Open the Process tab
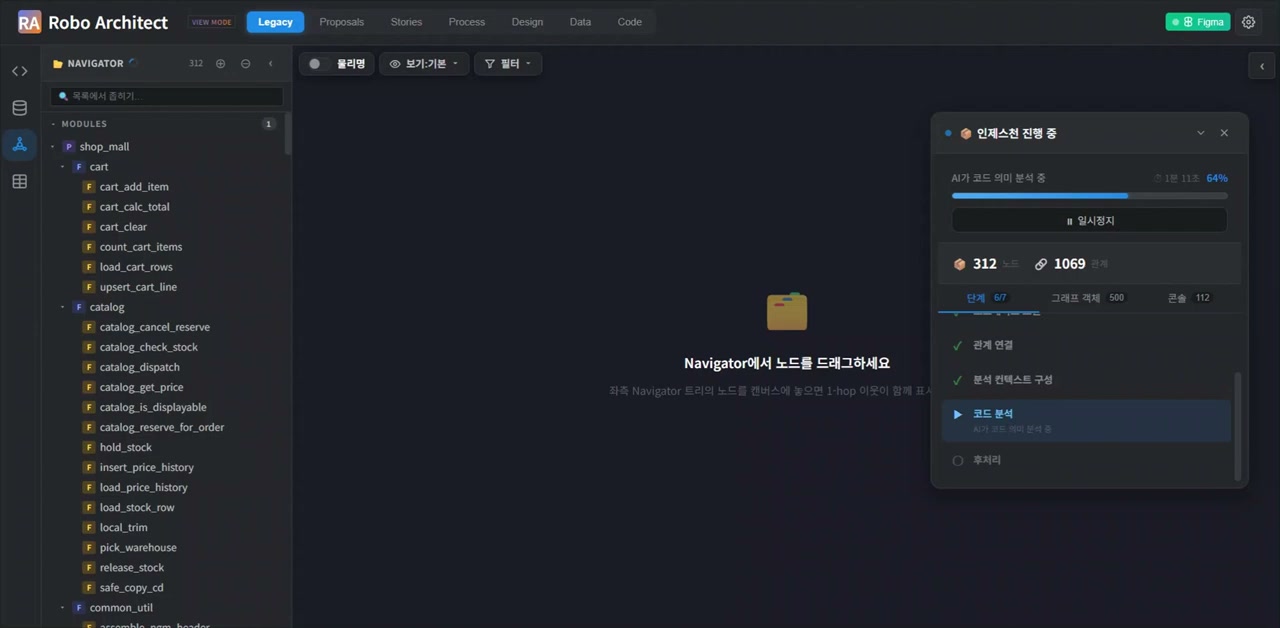The height and width of the screenshot is (628, 1280). pyautogui.click(x=467, y=22)
